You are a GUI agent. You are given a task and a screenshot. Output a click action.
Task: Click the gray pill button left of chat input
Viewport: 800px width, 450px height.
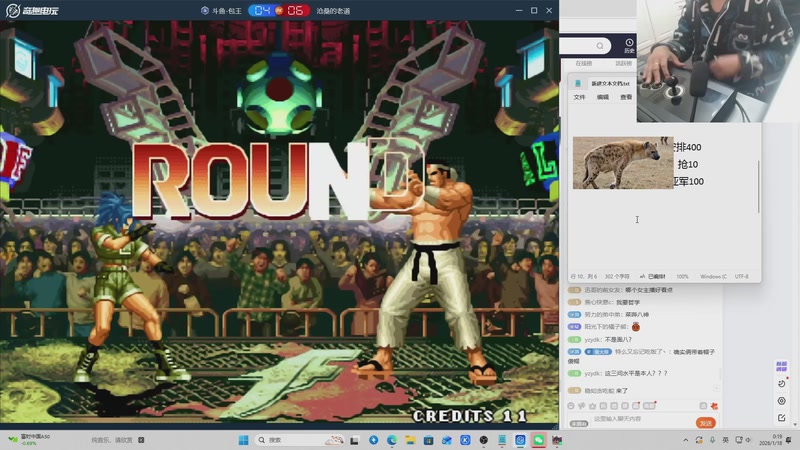579,424
